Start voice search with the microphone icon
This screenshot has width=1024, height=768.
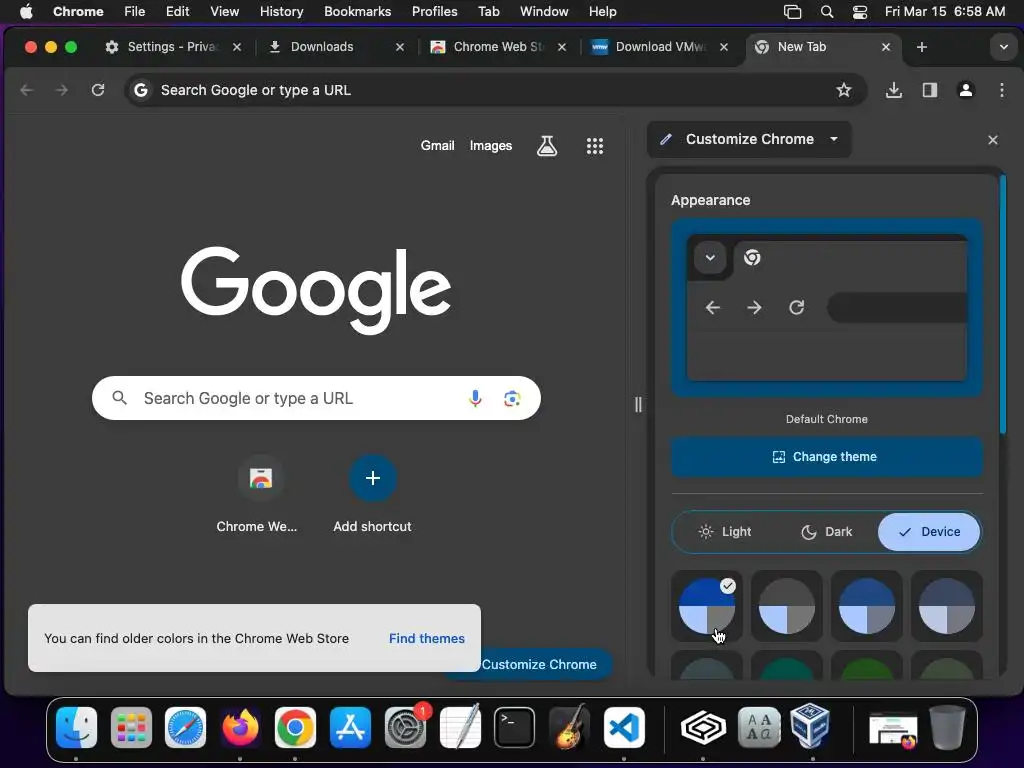tap(475, 398)
